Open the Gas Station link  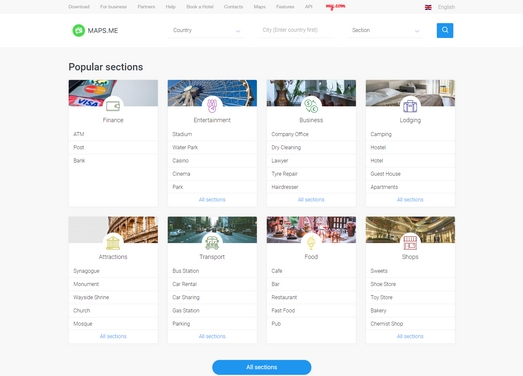[186, 310]
